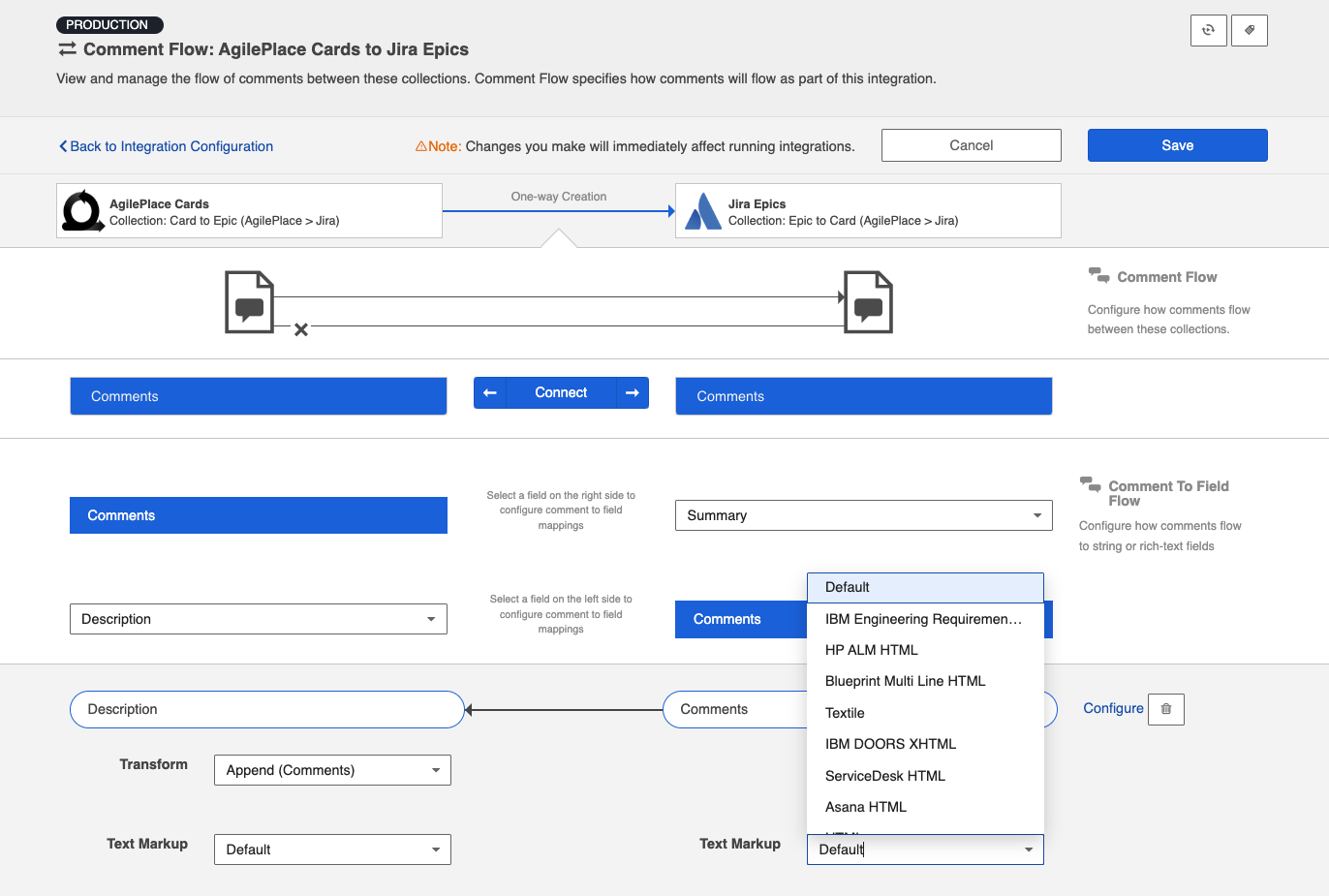Pick Asana HTML markup option

click(x=925, y=807)
